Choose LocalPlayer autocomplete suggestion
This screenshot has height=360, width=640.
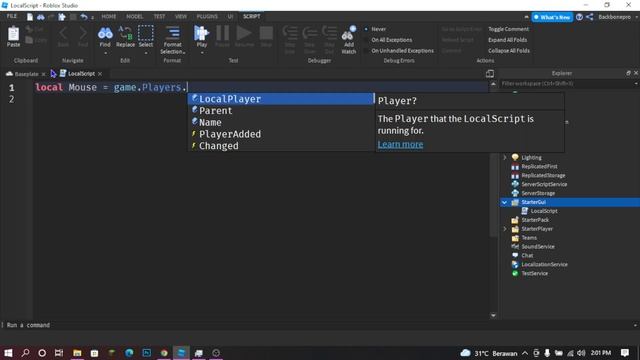(281, 99)
